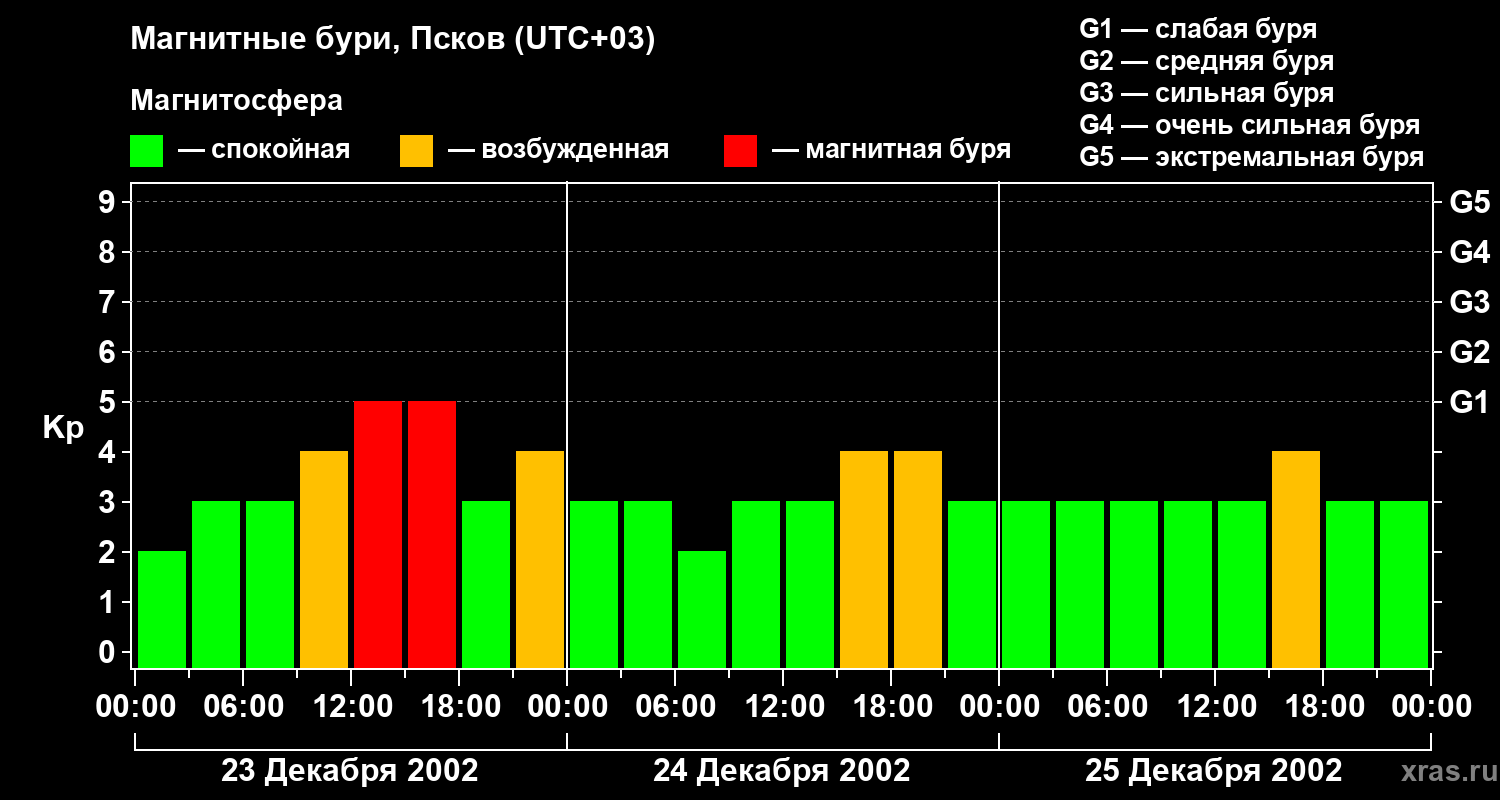Click the last orange bar of 23 December before midnight
The image size is (1500, 800).
click(x=540, y=560)
